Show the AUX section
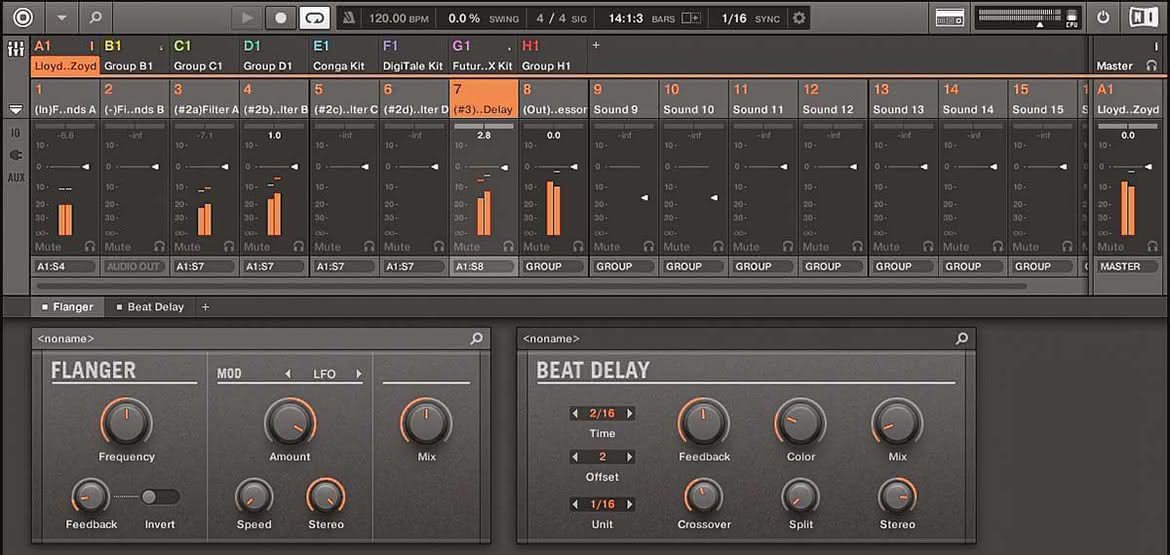The height and width of the screenshot is (555, 1170). [15, 178]
